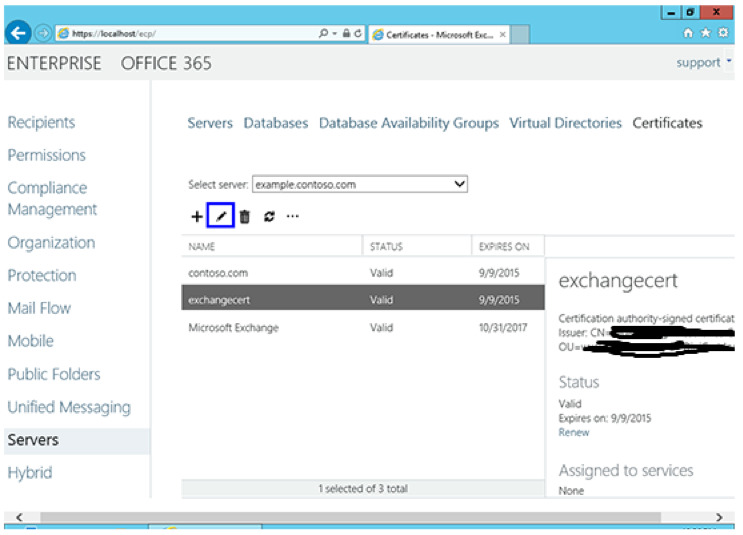Click the browser forward arrow button
The width and height of the screenshot is (743, 535).
(43, 34)
